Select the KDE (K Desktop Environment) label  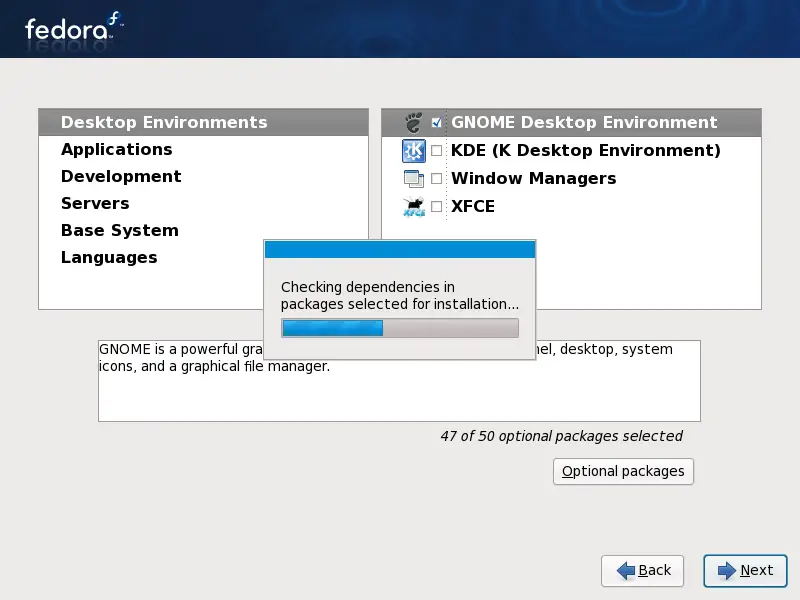click(586, 151)
